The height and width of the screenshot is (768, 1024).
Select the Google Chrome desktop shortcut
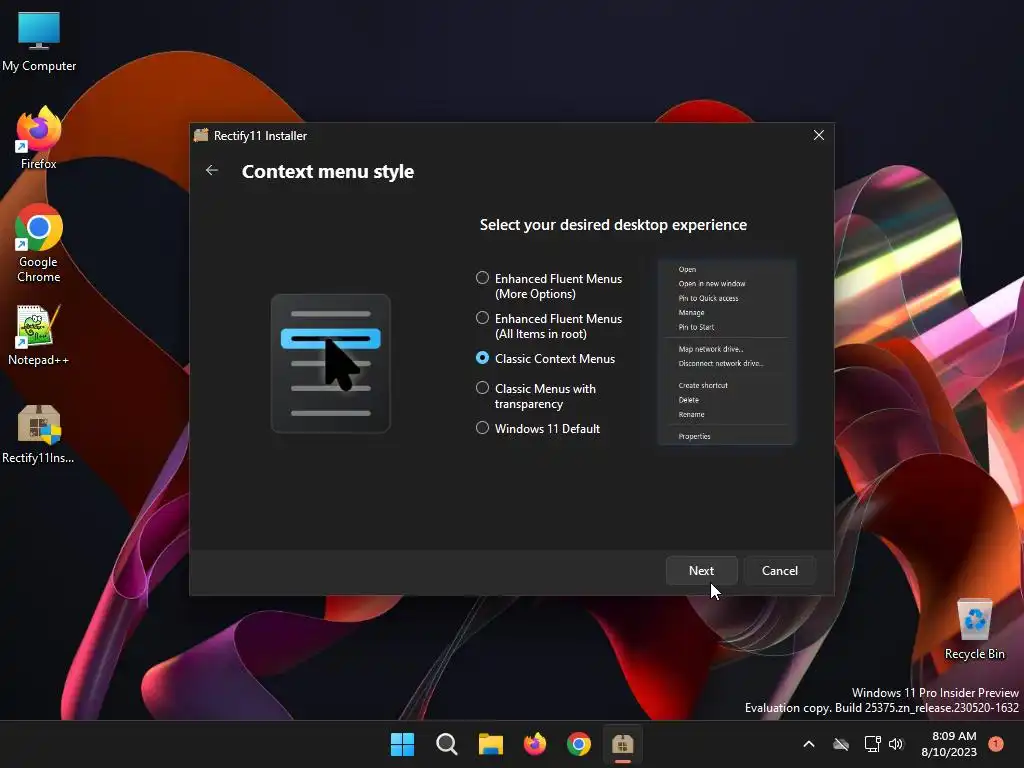click(x=39, y=244)
